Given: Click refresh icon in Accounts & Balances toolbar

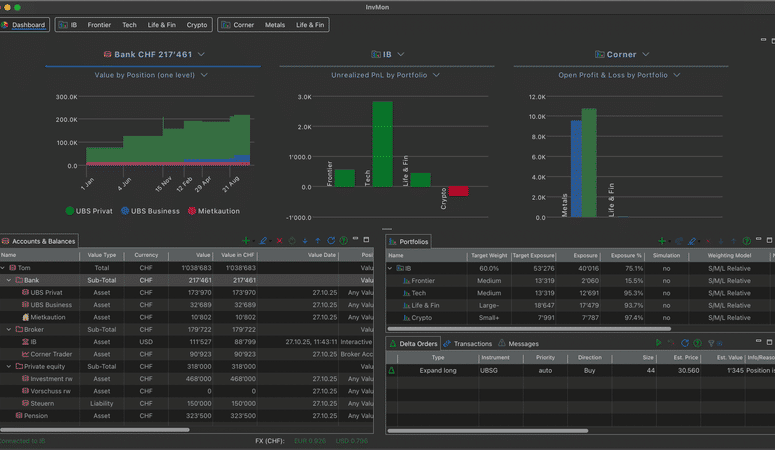Looking at the screenshot, I should pos(331,241).
